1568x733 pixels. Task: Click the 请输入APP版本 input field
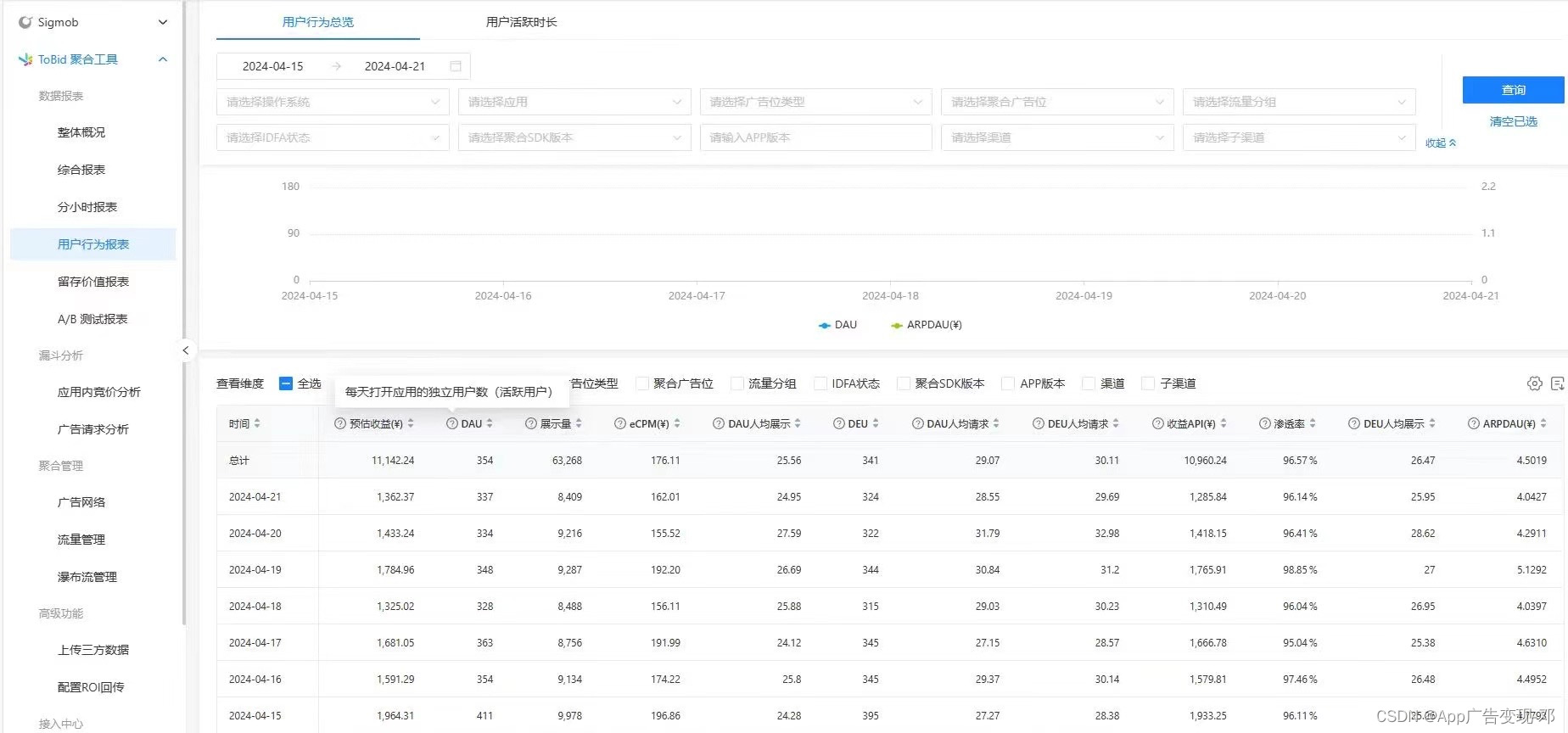click(815, 137)
